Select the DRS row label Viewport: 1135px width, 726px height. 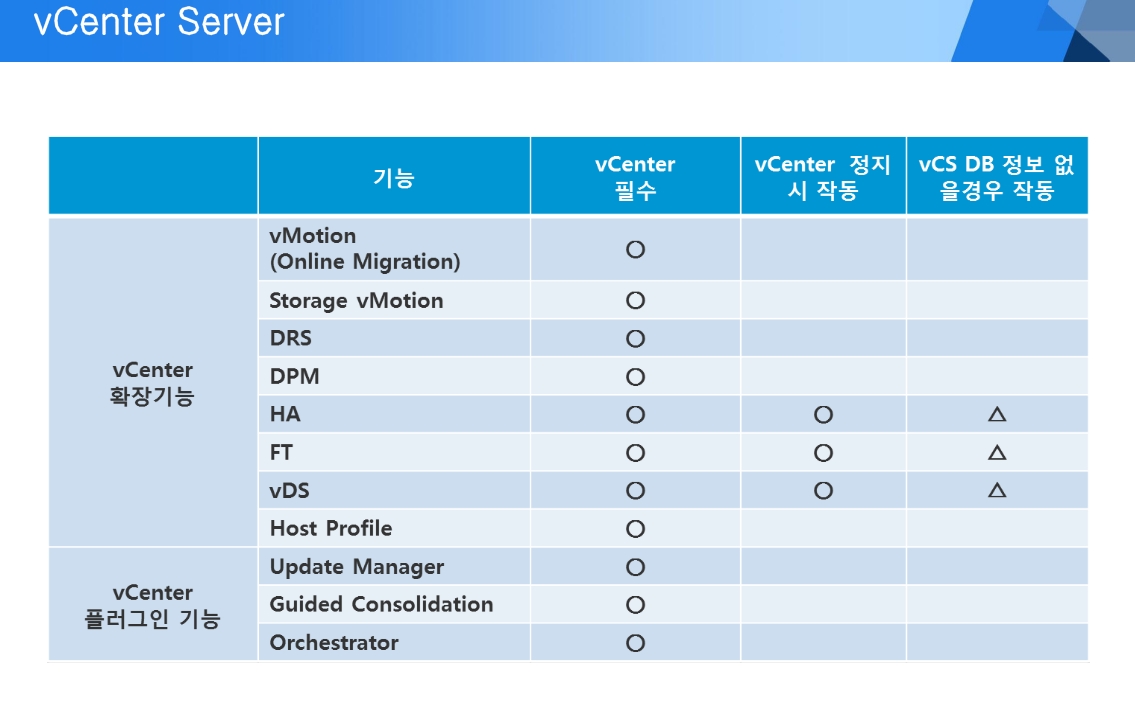[291, 338]
